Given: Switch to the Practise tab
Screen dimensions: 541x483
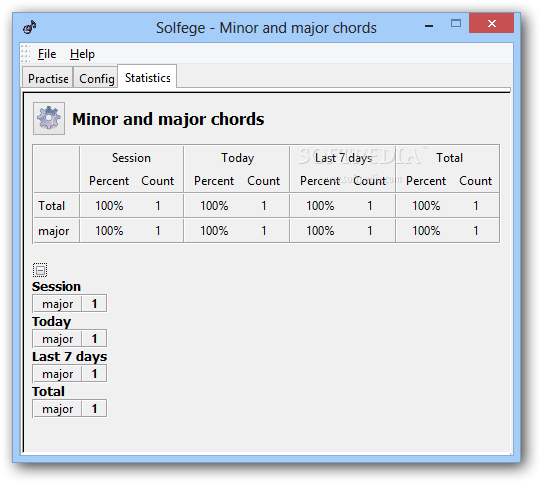Looking at the screenshot, I should [48, 79].
